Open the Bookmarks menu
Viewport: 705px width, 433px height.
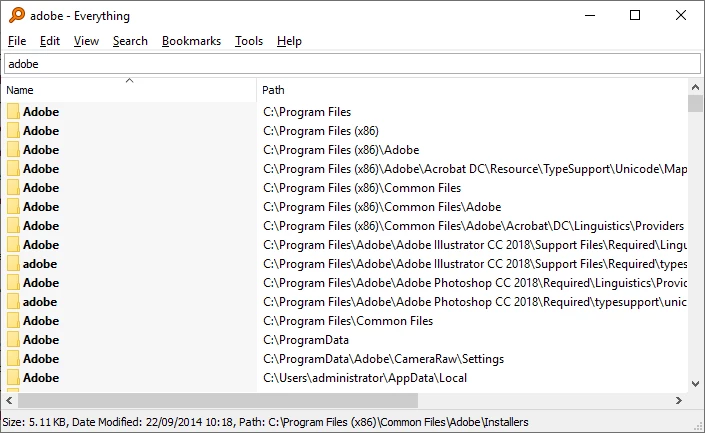[x=191, y=41]
